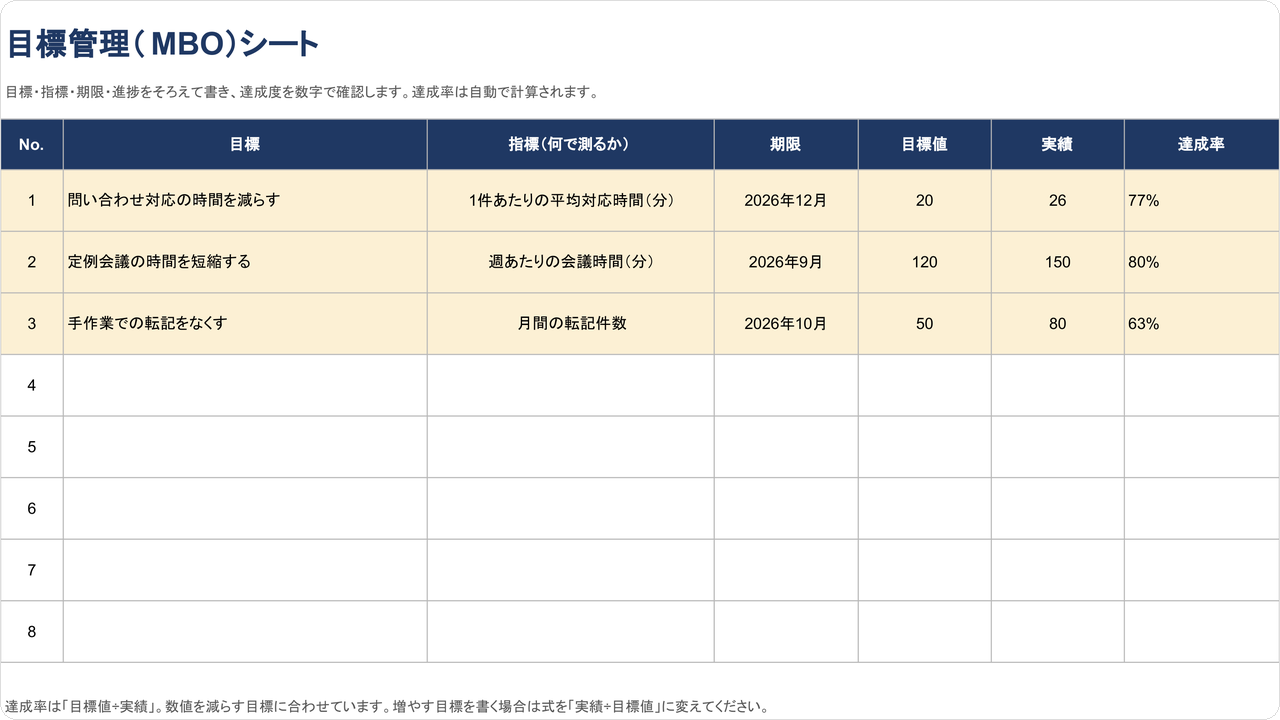This screenshot has width=1280, height=720.
Task: Click the footer note starting '達成率は「目標値÷実績」'
Action: [387, 706]
